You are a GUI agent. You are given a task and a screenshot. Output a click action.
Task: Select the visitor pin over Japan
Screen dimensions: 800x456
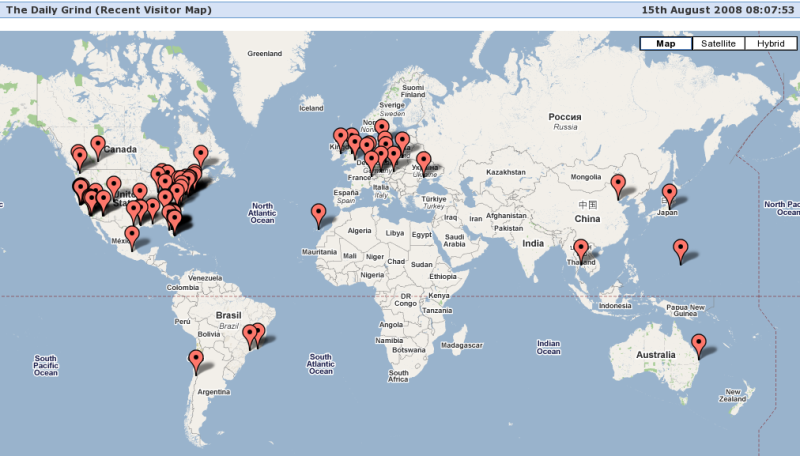coord(669,196)
